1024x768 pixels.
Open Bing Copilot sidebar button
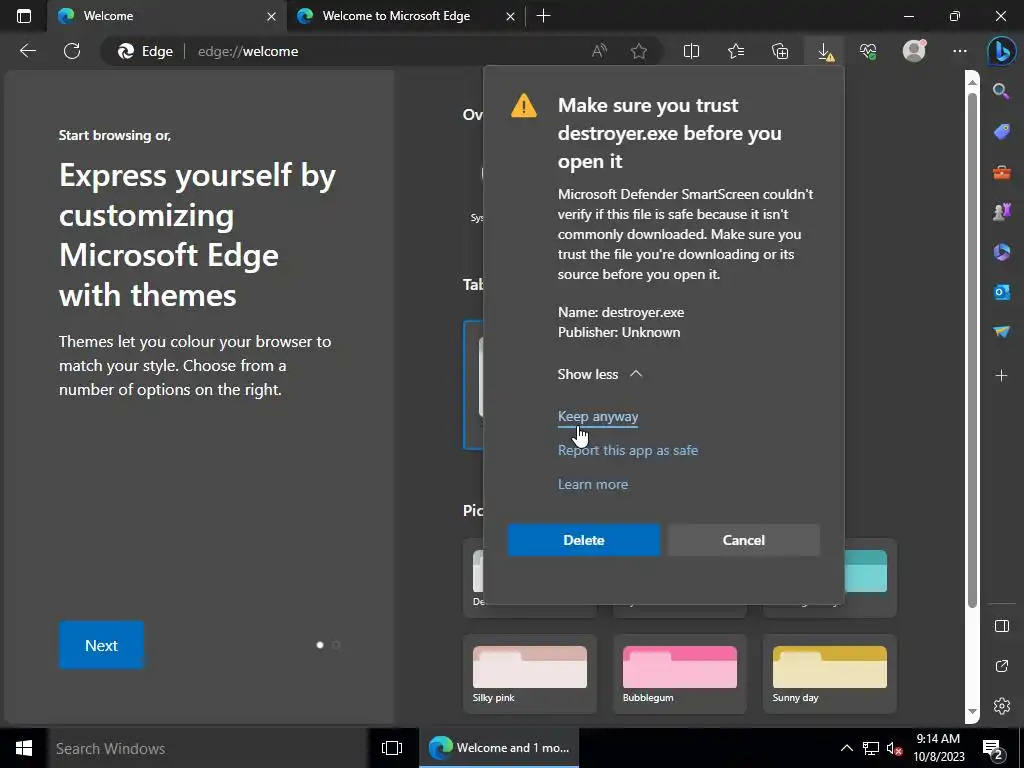(1001, 51)
